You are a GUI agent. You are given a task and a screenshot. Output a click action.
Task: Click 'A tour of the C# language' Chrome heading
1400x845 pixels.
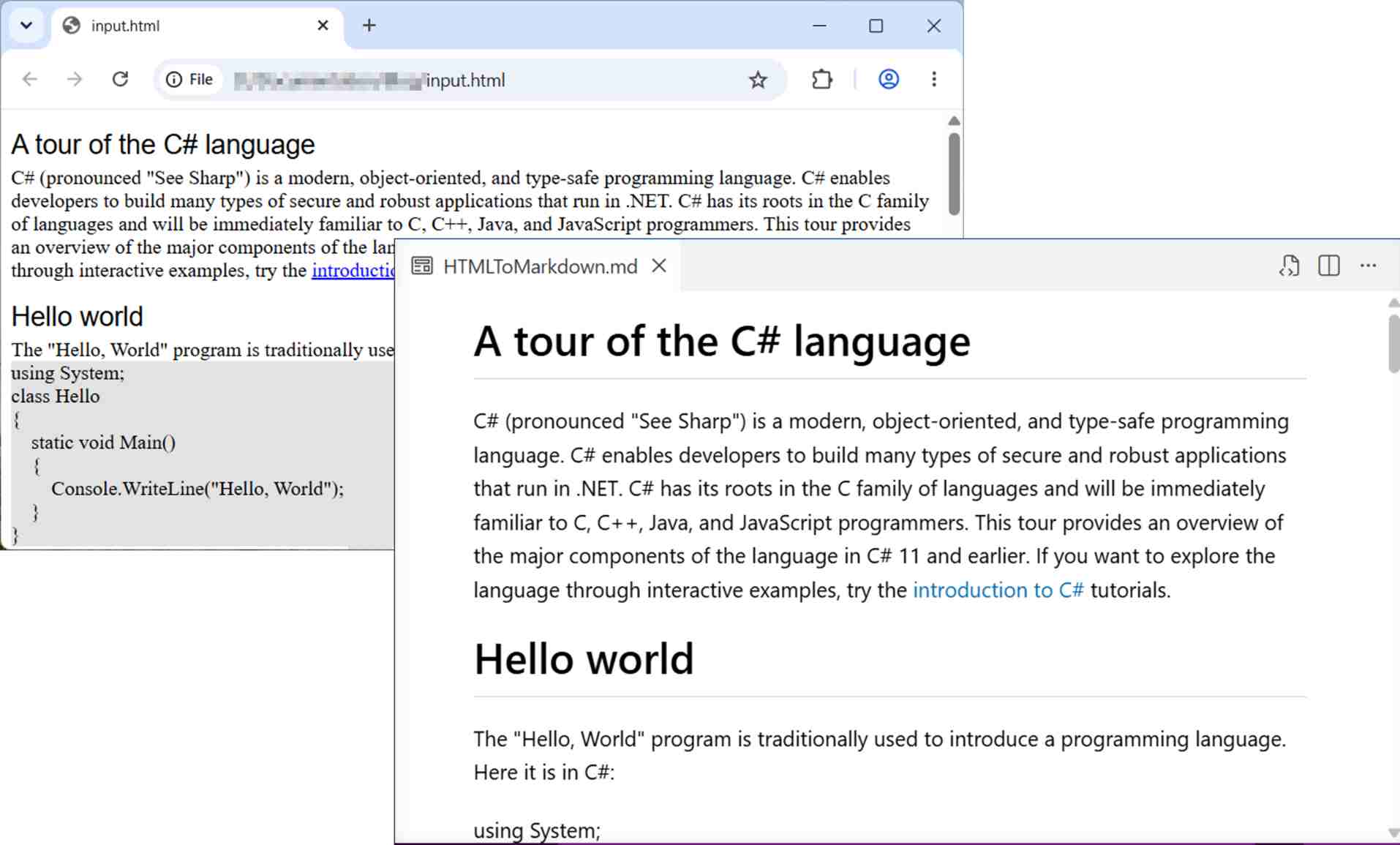pyautogui.click(x=162, y=145)
